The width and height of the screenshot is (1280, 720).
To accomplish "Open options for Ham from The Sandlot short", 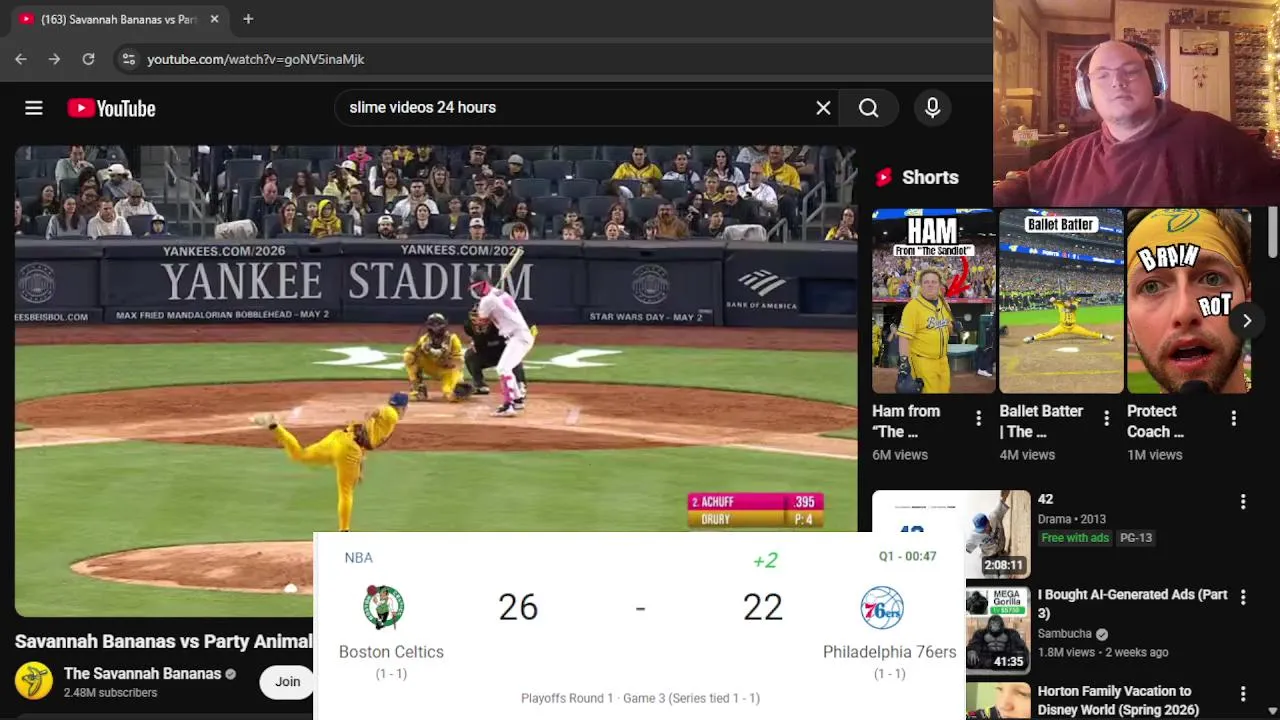I will (x=978, y=419).
